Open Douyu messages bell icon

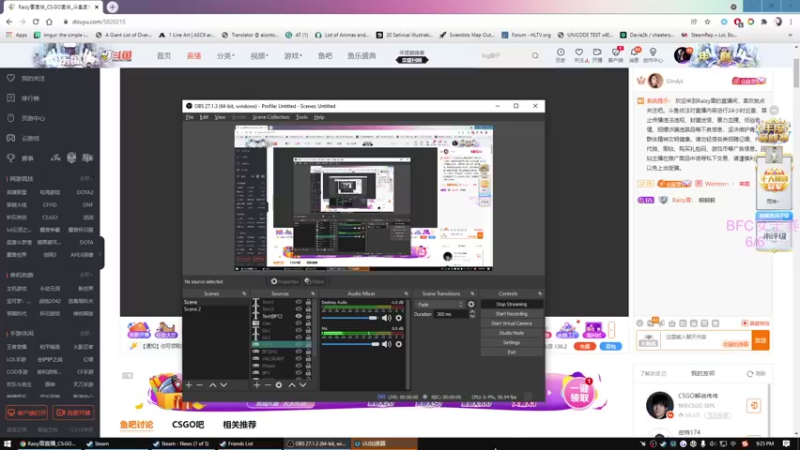[x=634, y=53]
